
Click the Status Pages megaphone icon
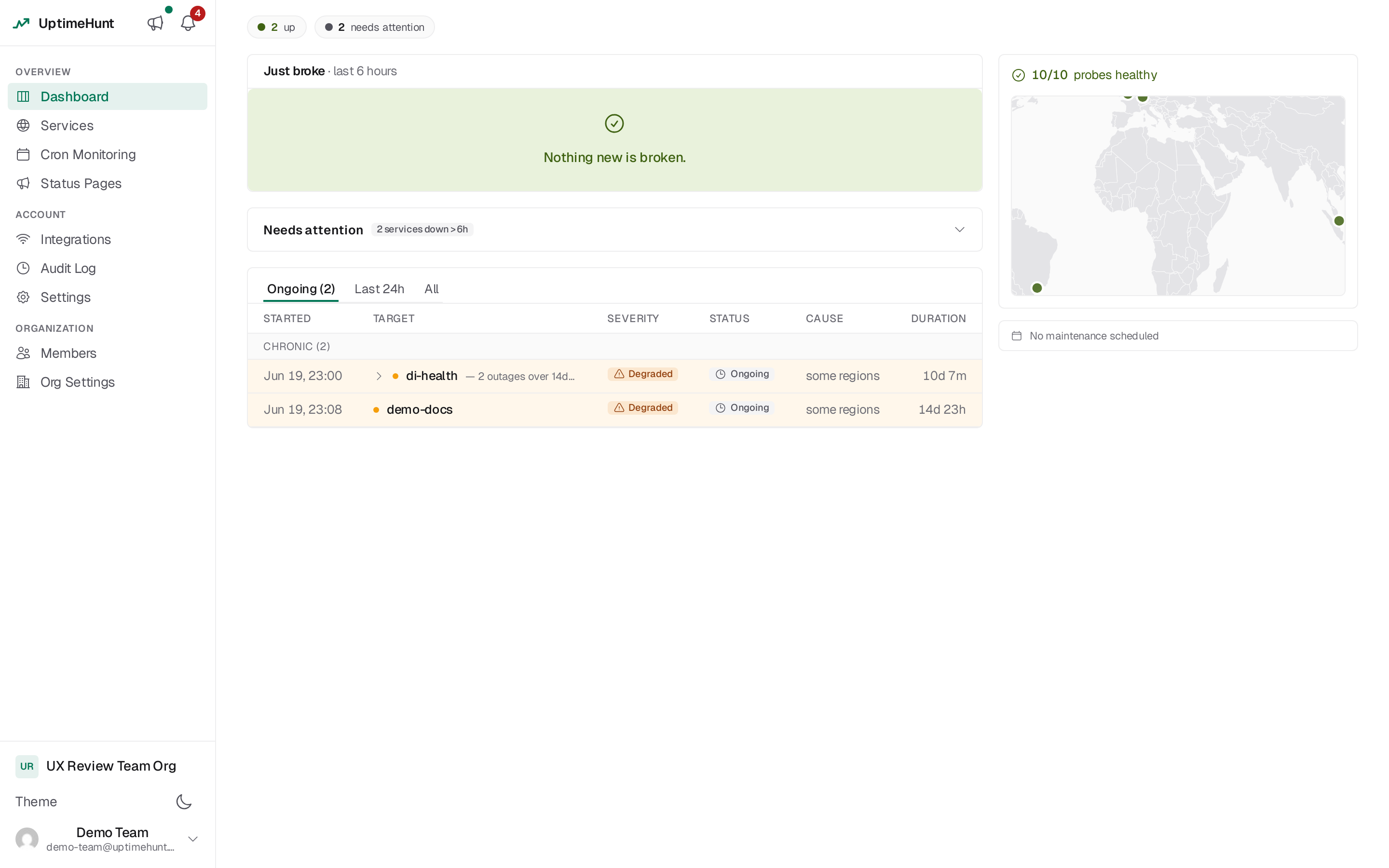[23, 183]
